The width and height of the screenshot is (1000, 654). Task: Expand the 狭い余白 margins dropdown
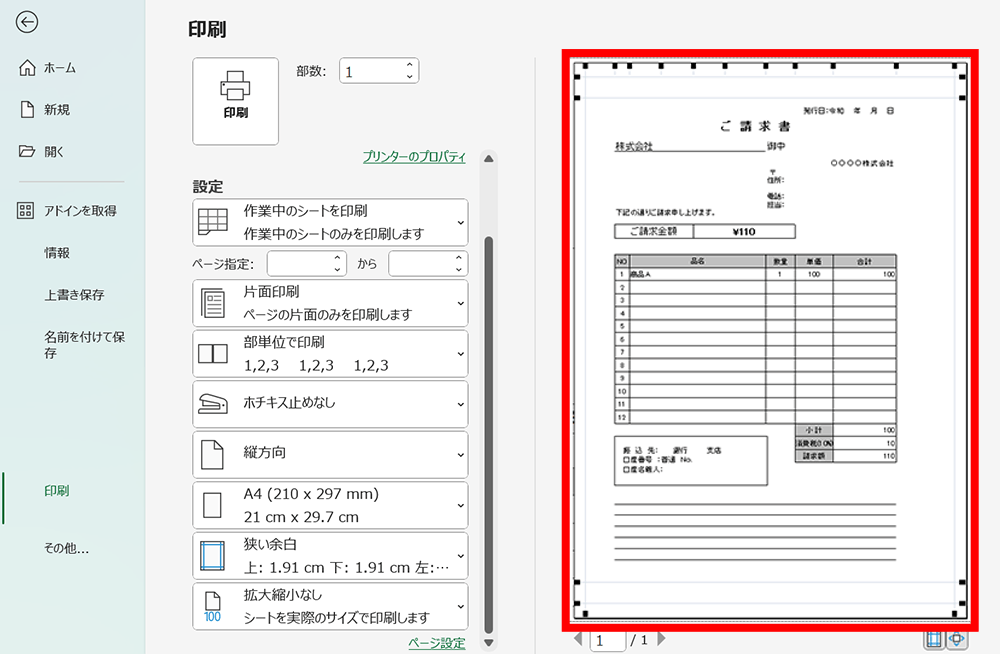[x=330, y=556]
